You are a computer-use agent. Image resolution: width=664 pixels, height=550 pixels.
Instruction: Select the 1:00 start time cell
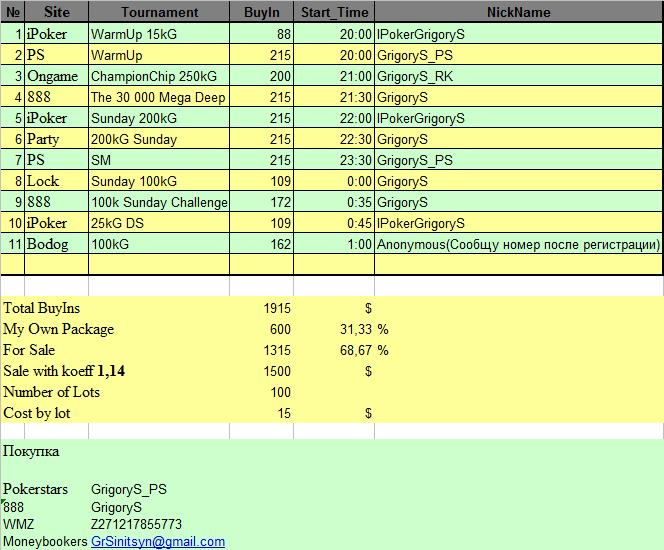tap(334, 244)
